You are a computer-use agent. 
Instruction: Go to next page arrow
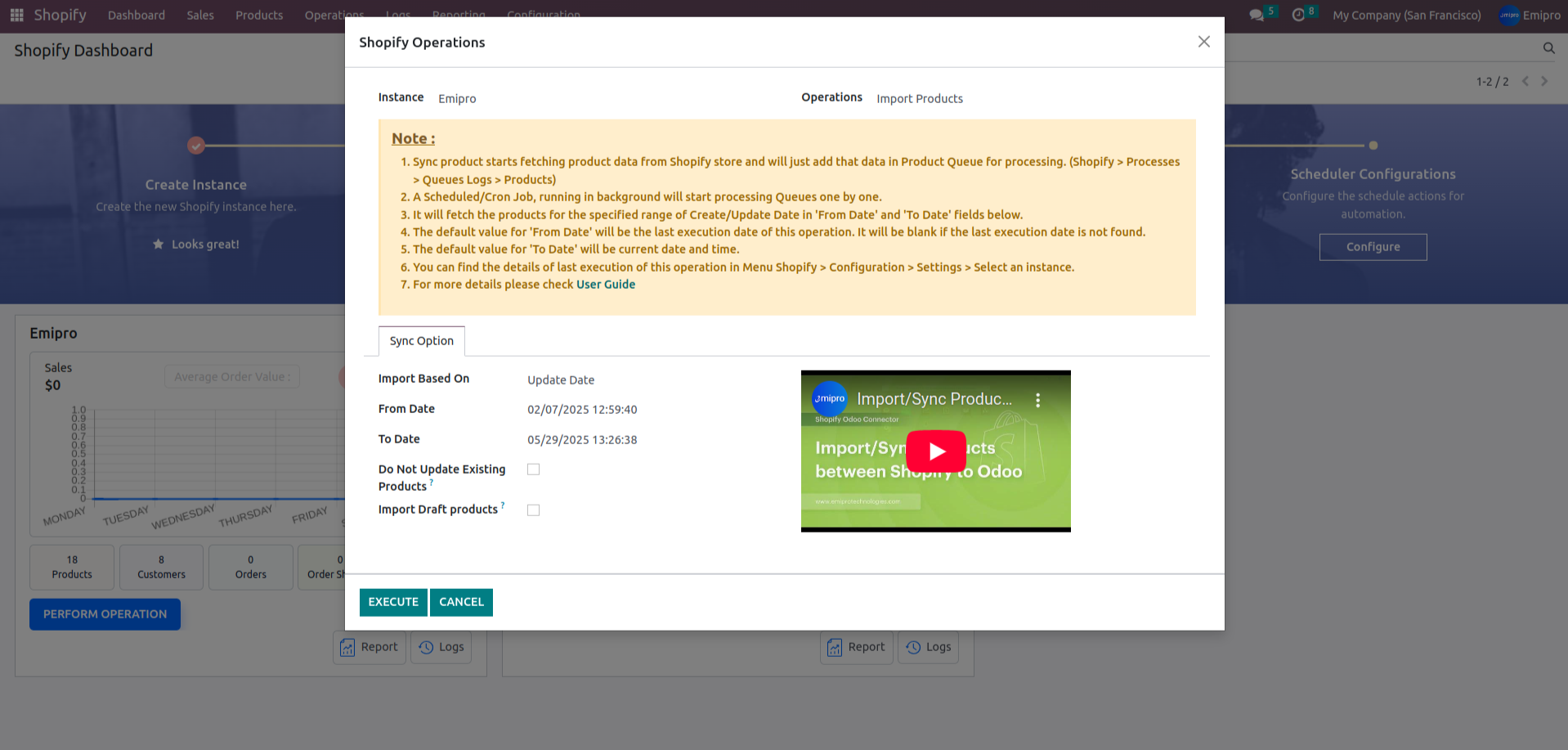click(x=1544, y=81)
